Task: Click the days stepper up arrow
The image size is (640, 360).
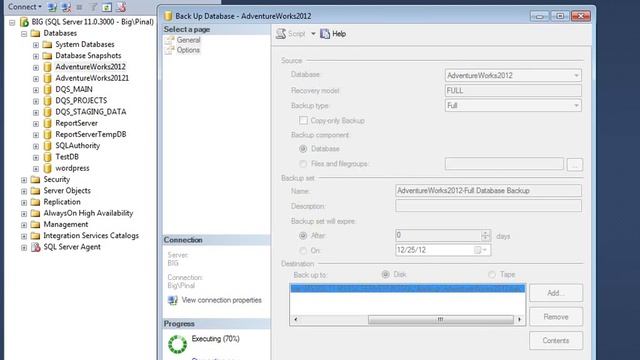Action: pos(485,233)
